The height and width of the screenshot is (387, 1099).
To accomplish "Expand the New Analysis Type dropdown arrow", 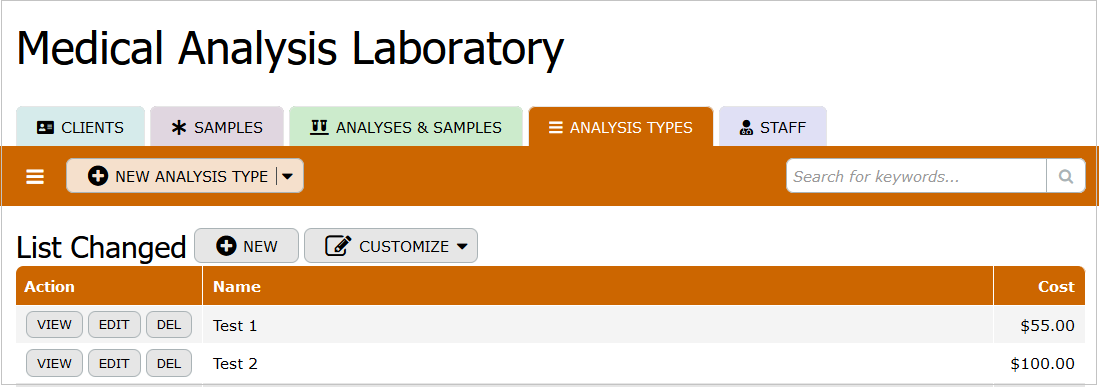I will click(x=287, y=177).
